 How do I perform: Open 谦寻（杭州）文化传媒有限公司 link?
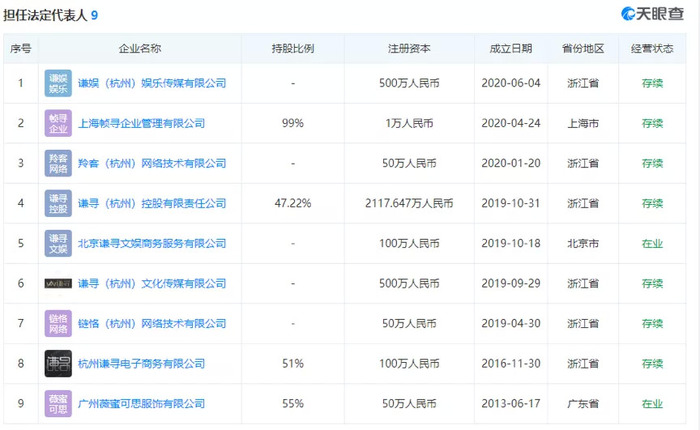(152, 284)
